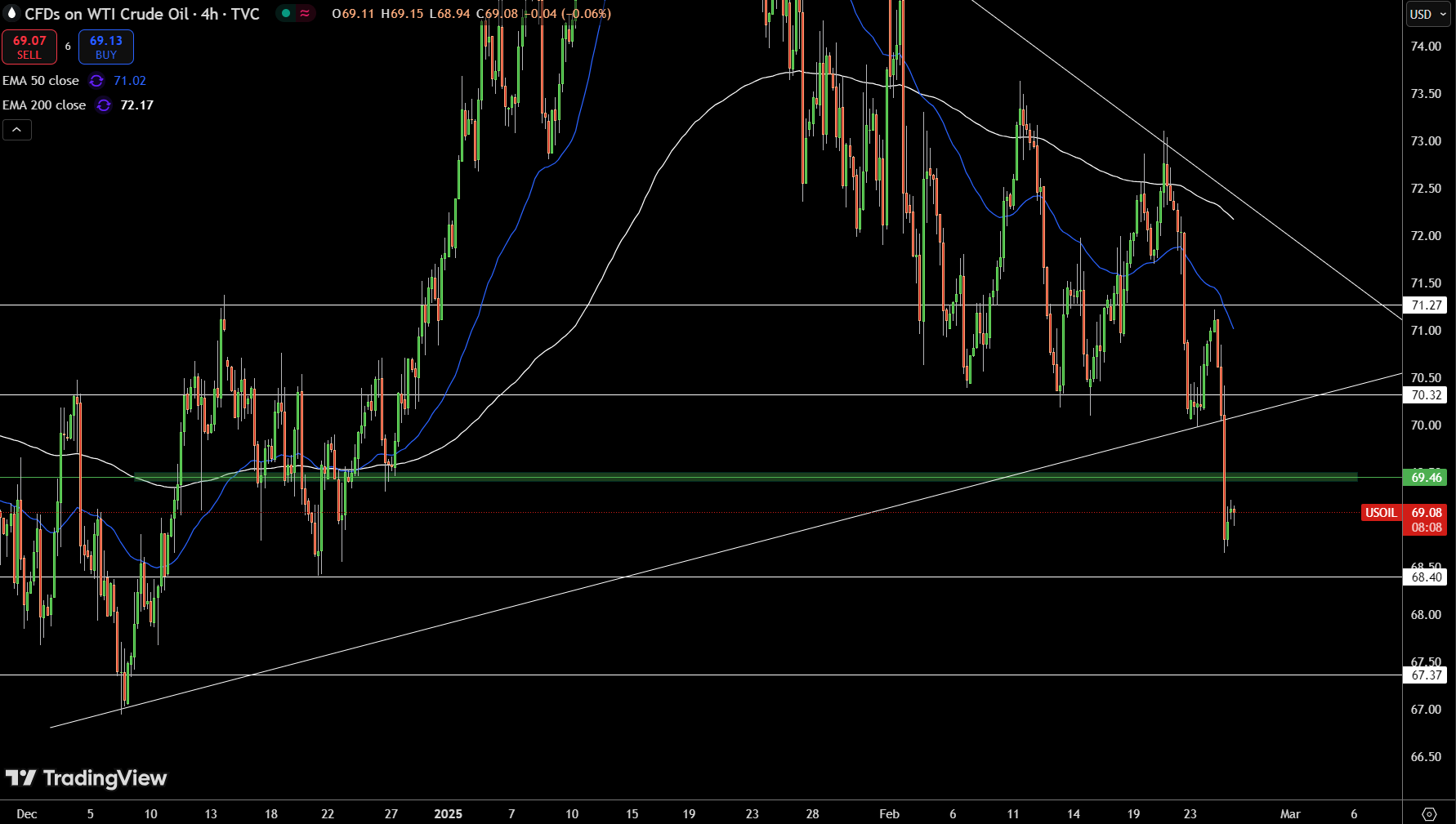The height and width of the screenshot is (824, 1456).
Task: Click the countdown timer 08:08 label
Action: [1426, 528]
